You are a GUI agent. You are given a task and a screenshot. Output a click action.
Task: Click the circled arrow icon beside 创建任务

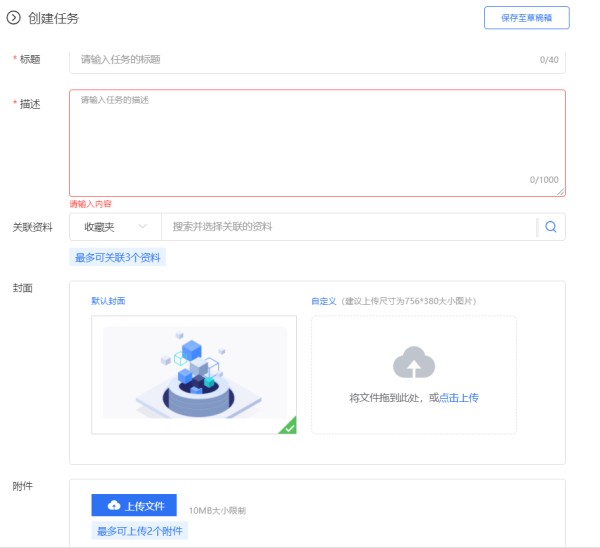(x=14, y=18)
